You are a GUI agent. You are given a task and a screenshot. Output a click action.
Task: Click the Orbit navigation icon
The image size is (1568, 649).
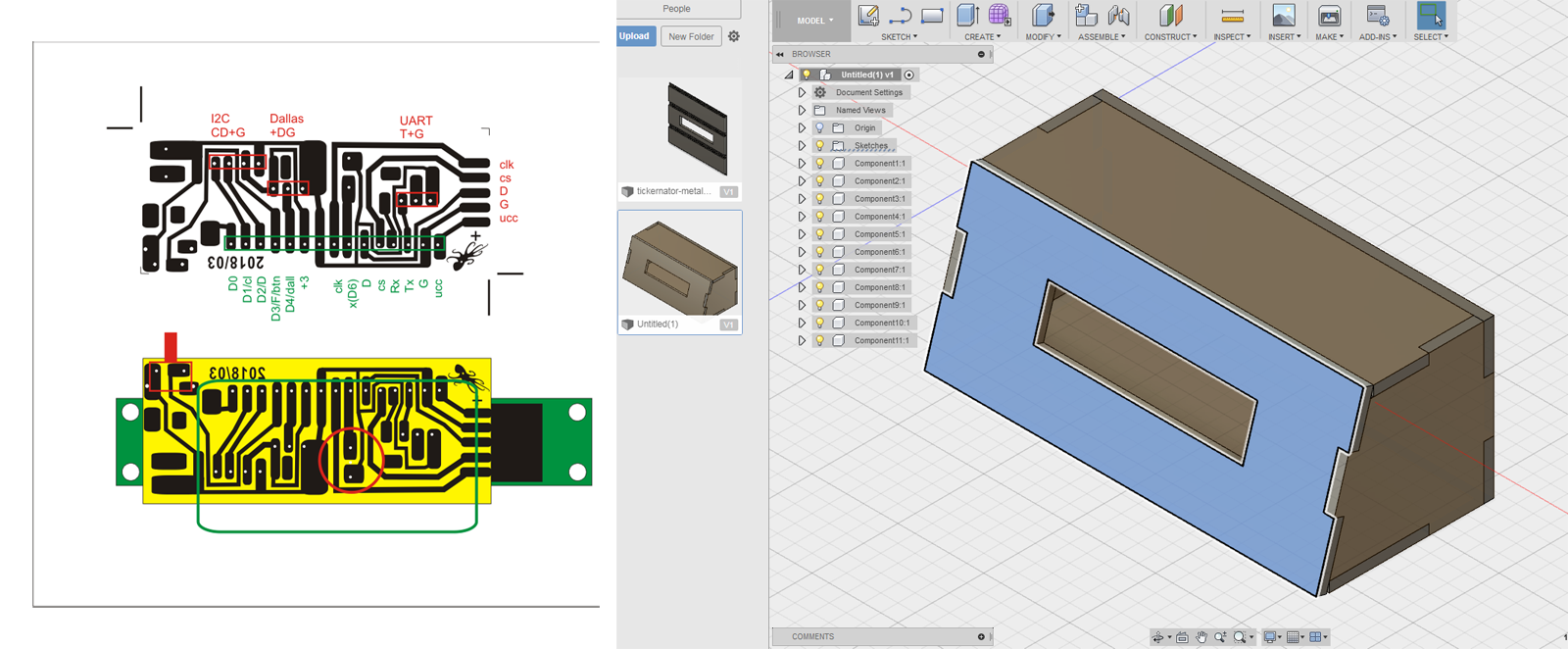coord(1159,637)
